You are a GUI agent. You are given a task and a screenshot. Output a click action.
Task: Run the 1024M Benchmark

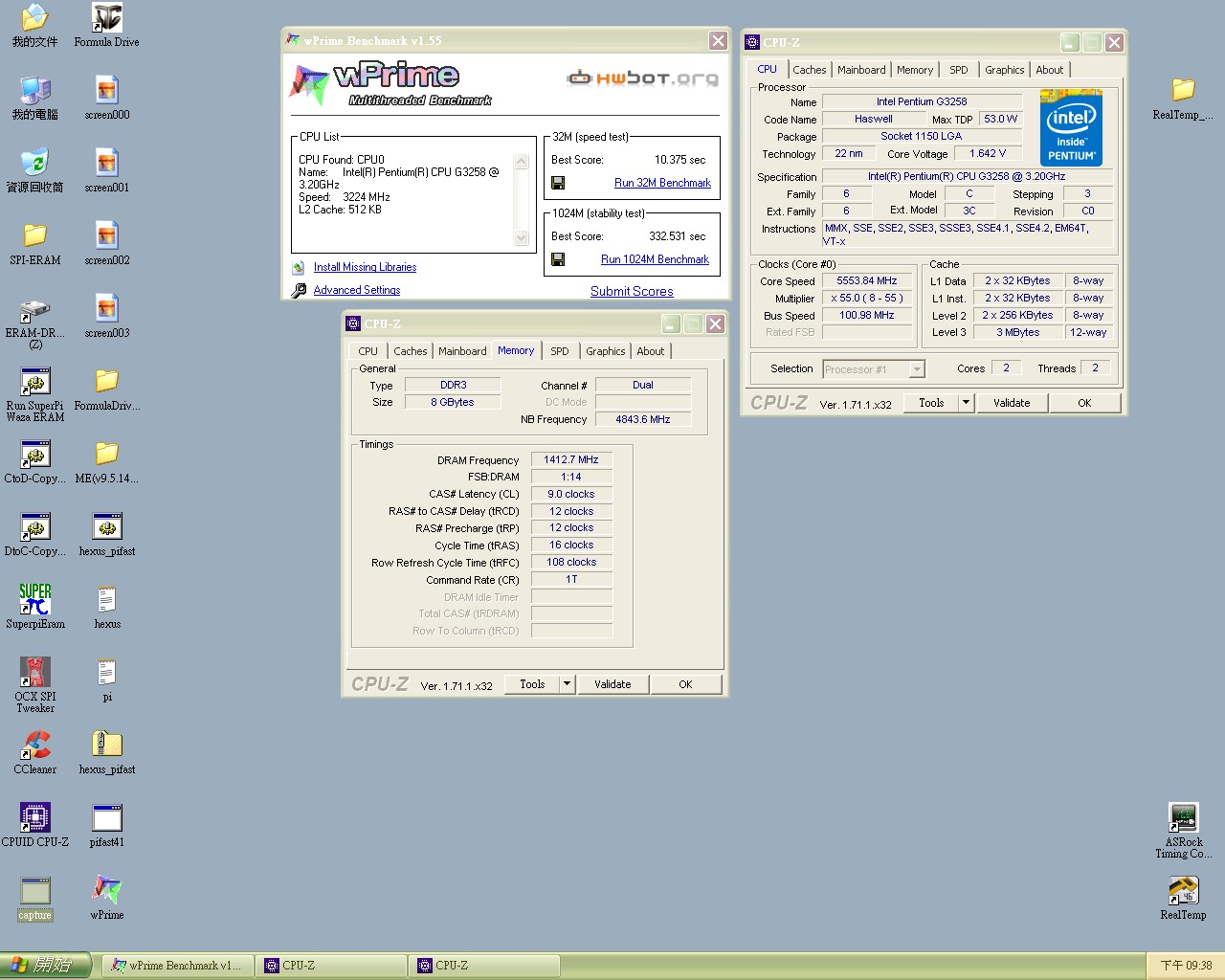click(655, 259)
